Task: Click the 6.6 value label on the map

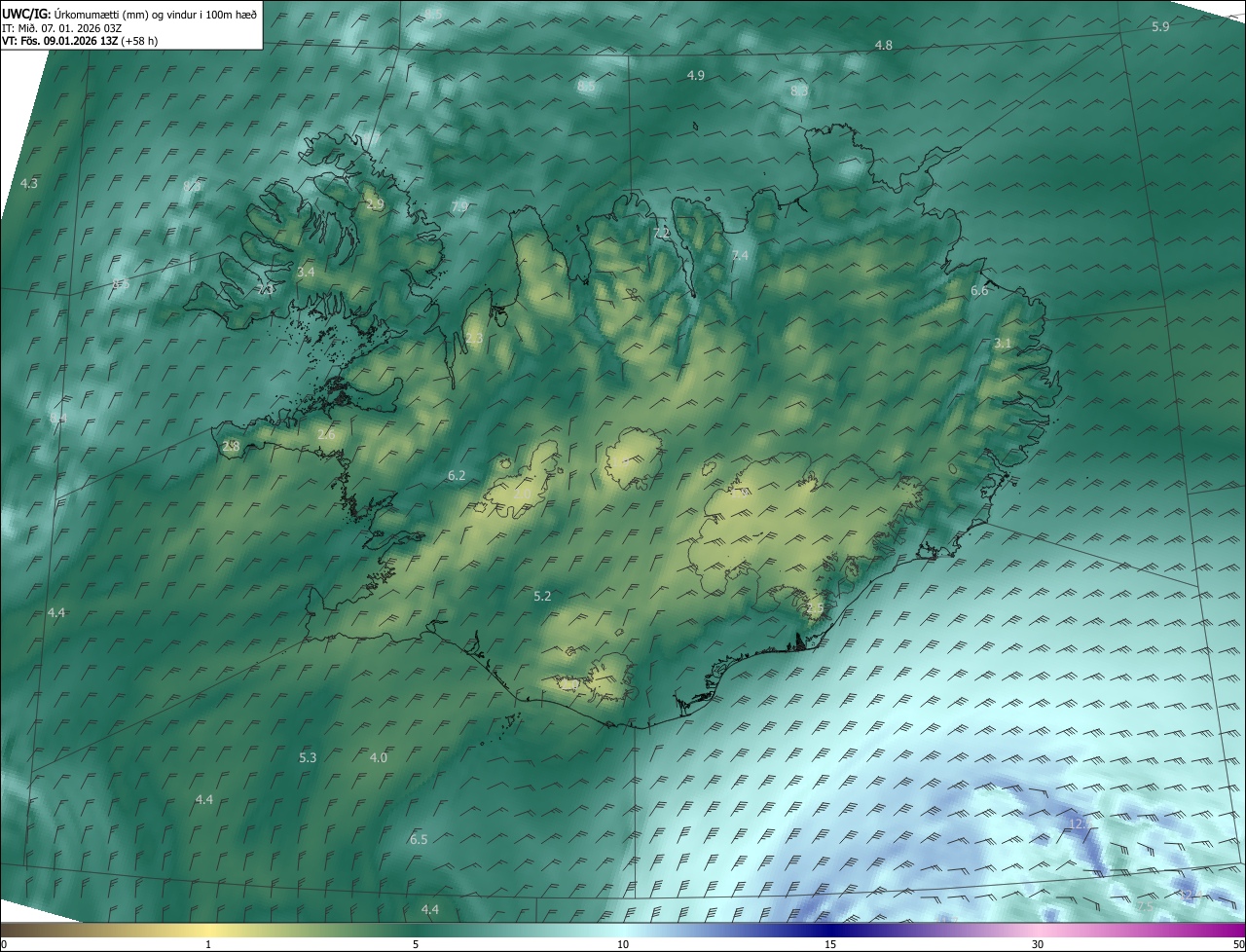Action: (979, 291)
